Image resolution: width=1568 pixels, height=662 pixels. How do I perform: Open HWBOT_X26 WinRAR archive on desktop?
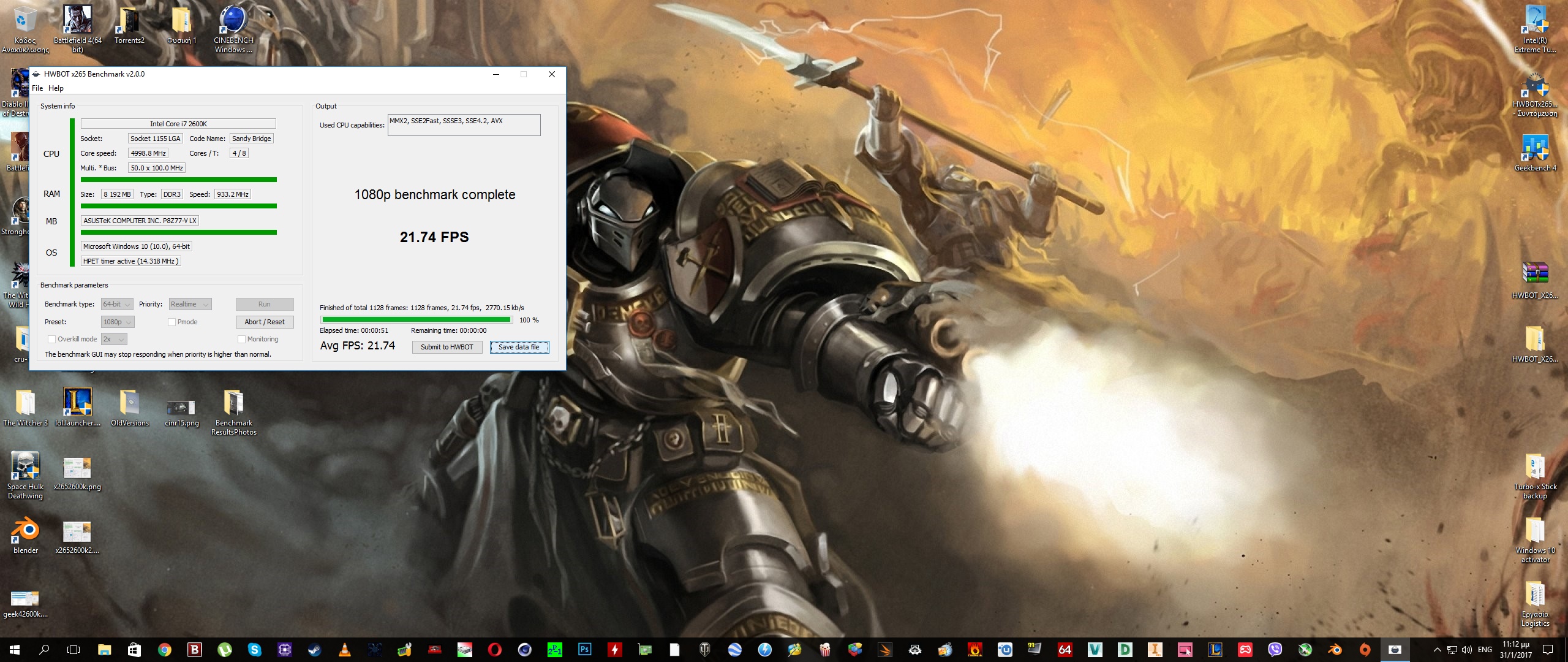1535,281
